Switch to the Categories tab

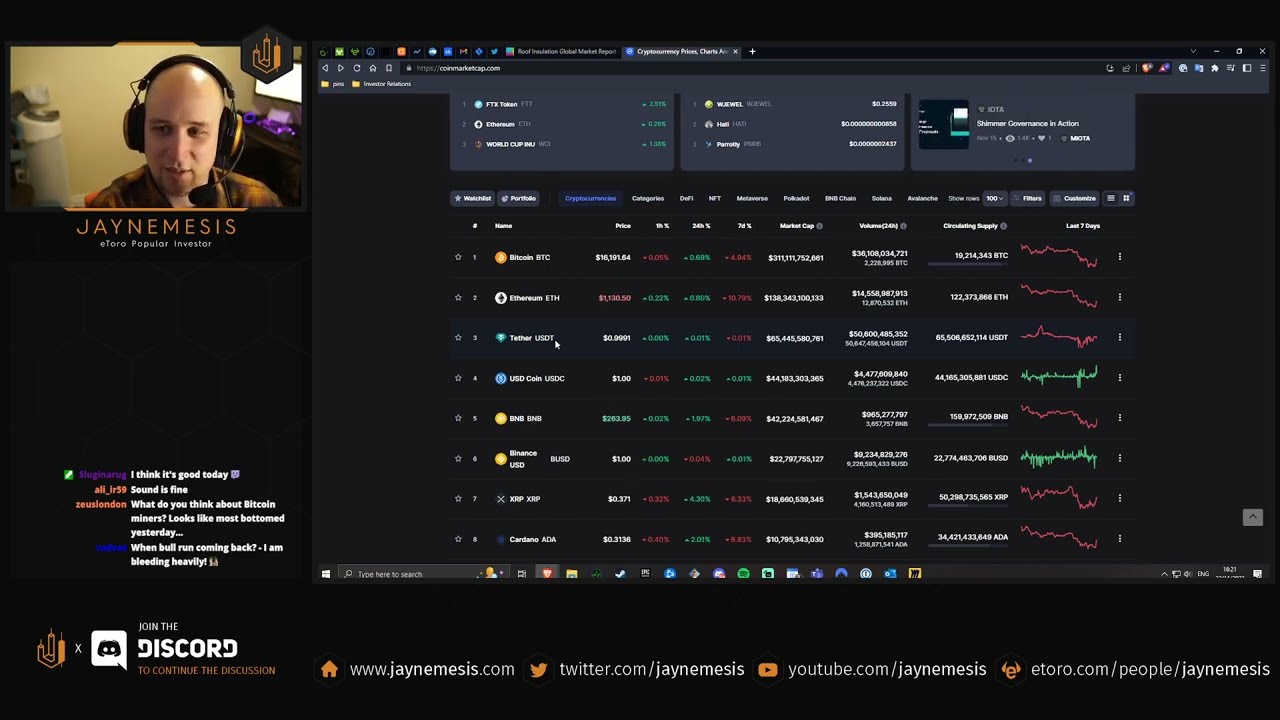click(x=648, y=198)
